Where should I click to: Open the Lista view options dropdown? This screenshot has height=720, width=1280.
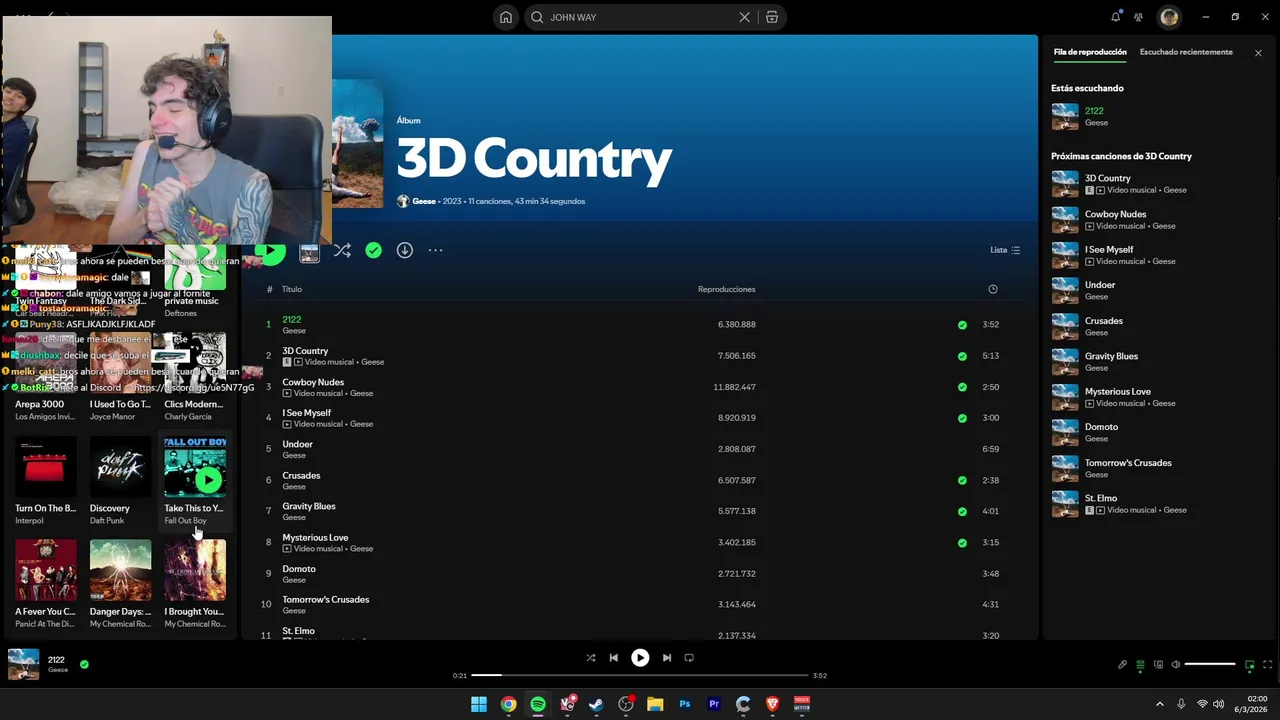tap(1005, 250)
